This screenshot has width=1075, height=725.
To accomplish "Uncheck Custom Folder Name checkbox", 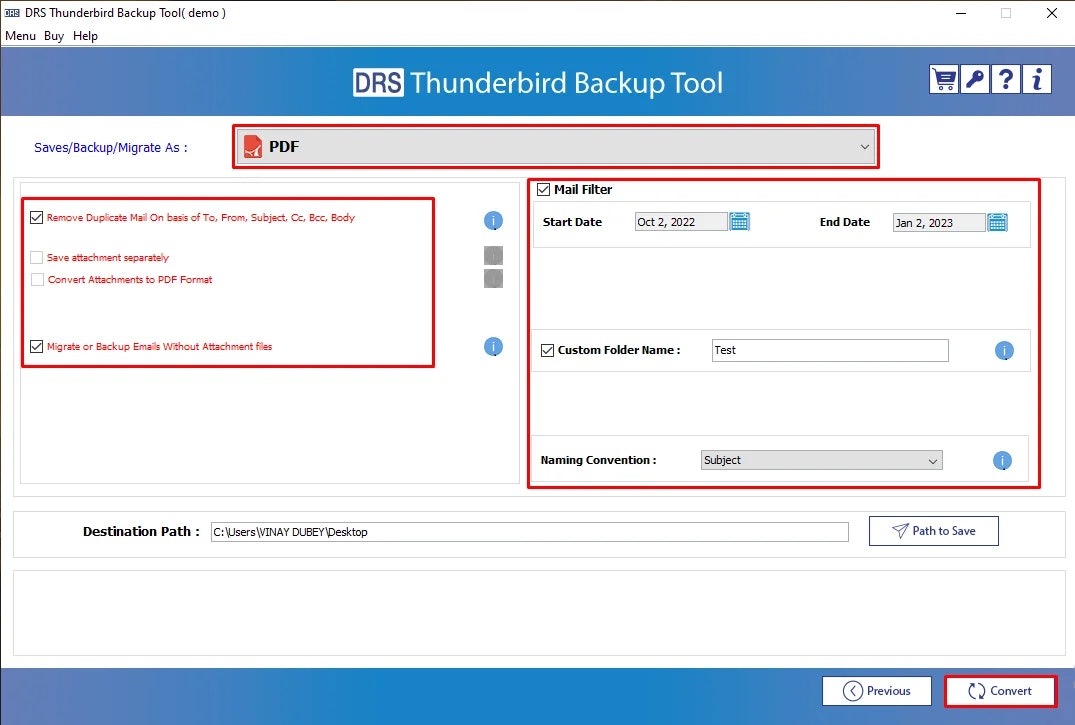I will (x=547, y=350).
